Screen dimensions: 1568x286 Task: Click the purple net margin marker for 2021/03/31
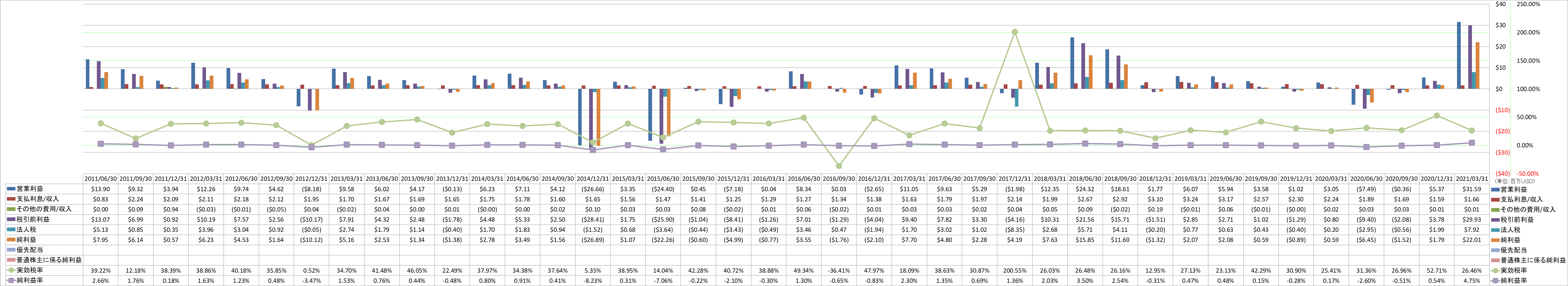(x=1472, y=143)
